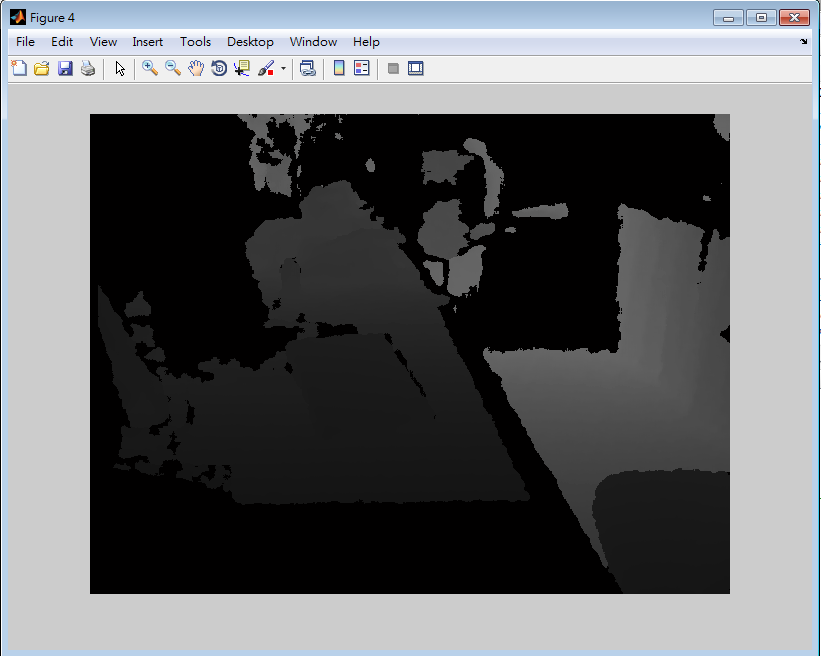Open the File menu
This screenshot has height=656, width=821.
coord(25,42)
